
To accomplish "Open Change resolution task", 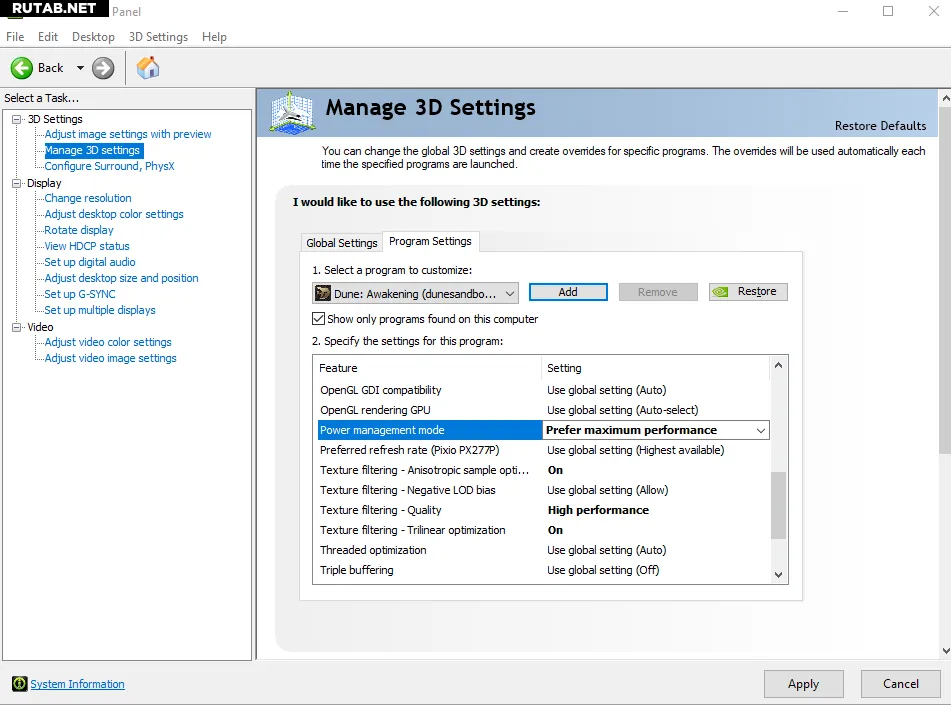I will click(88, 198).
